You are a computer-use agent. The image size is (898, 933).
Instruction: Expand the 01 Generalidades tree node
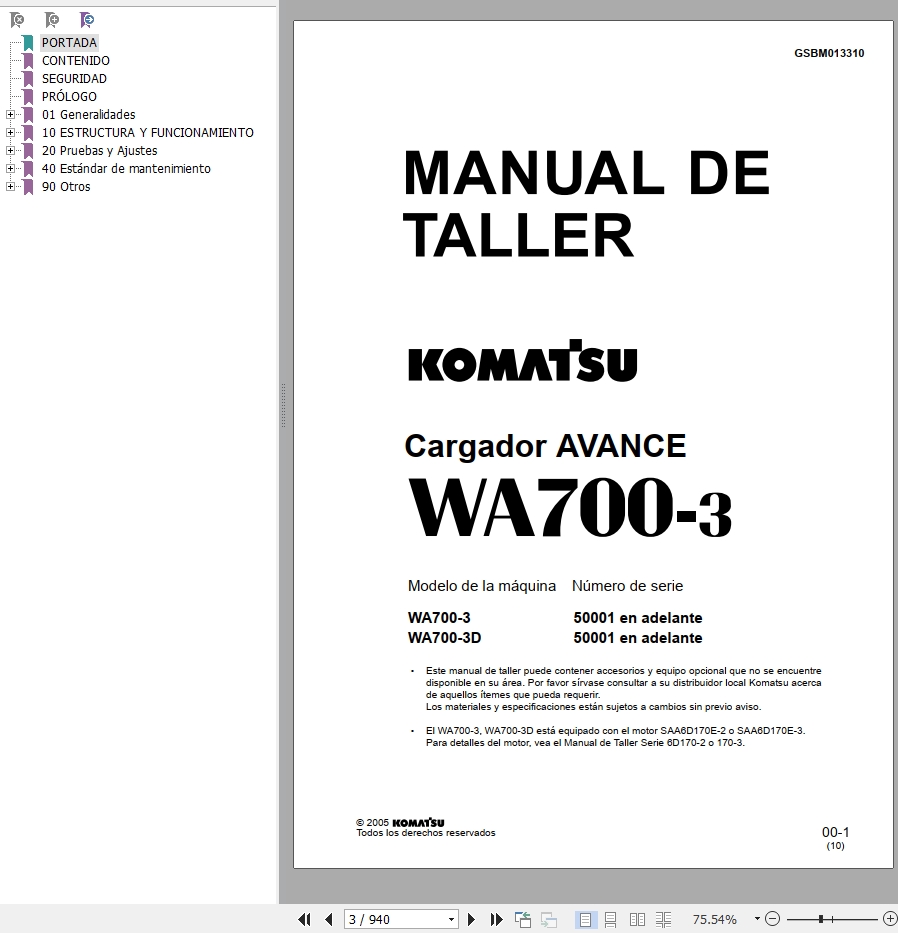pyautogui.click(x=10, y=114)
